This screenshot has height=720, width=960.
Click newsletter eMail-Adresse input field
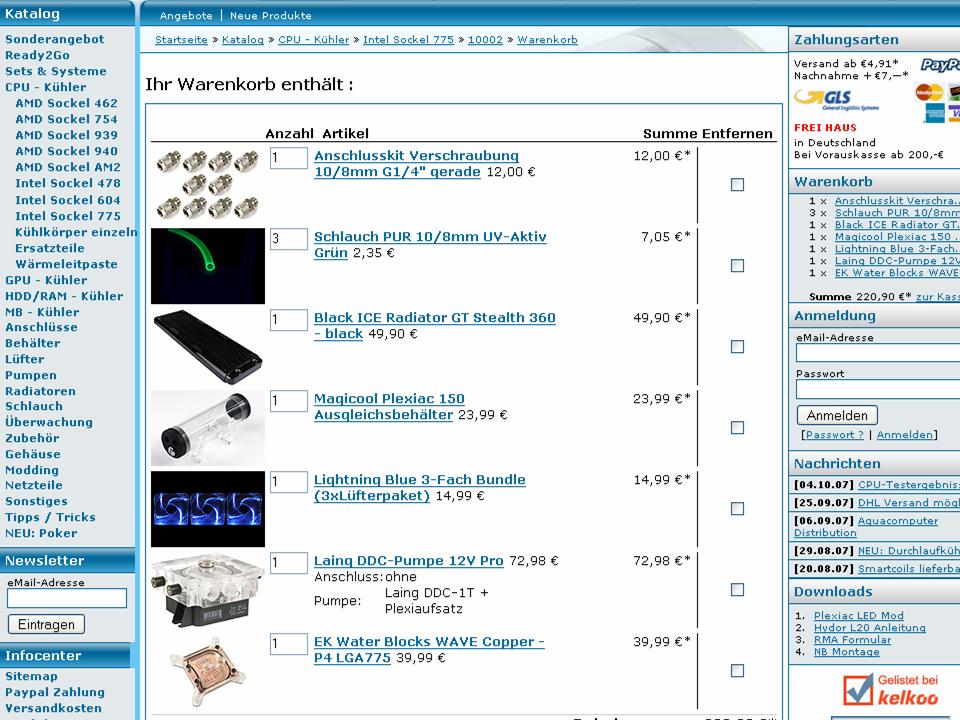(x=67, y=598)
